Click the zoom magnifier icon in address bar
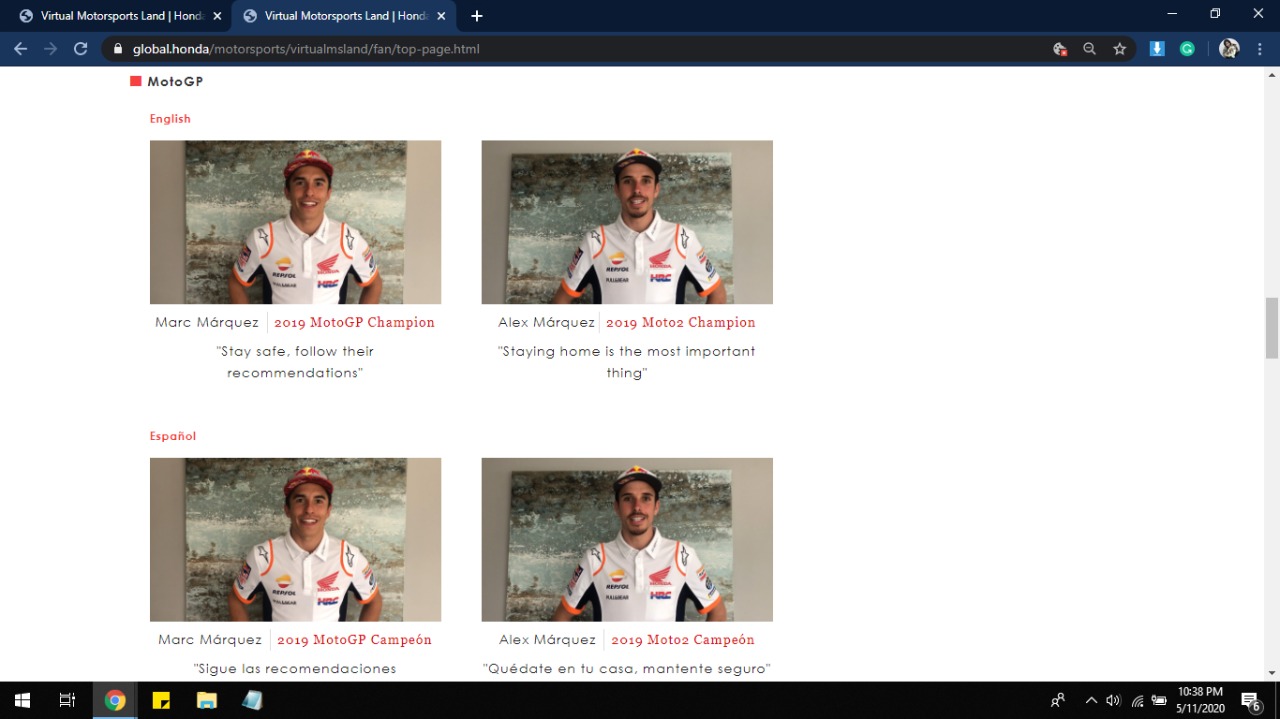 1089,48
